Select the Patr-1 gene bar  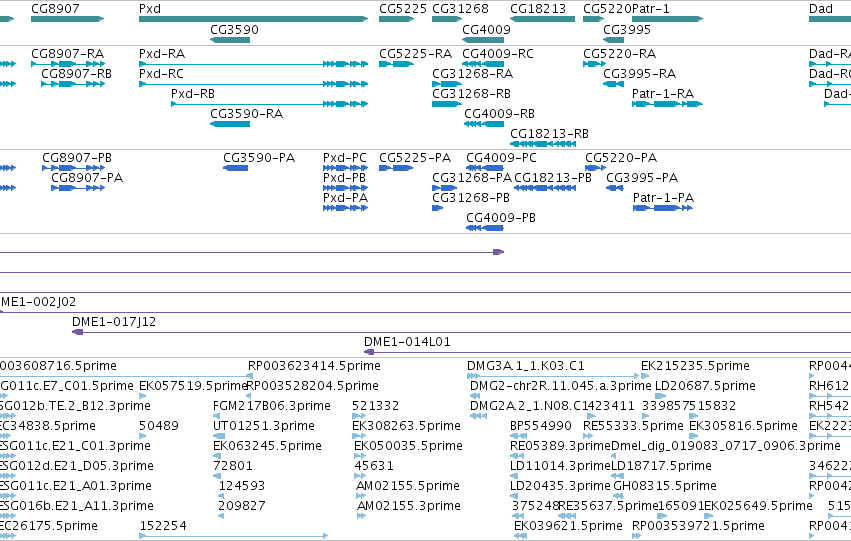click(x=668, y=19)
